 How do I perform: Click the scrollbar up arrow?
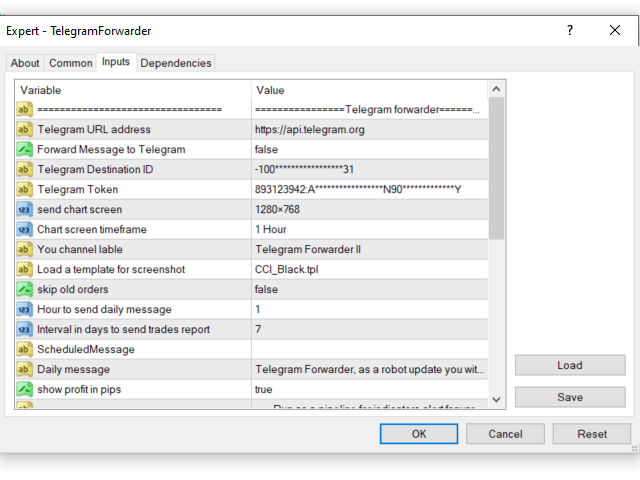click(x=496, y=89)
